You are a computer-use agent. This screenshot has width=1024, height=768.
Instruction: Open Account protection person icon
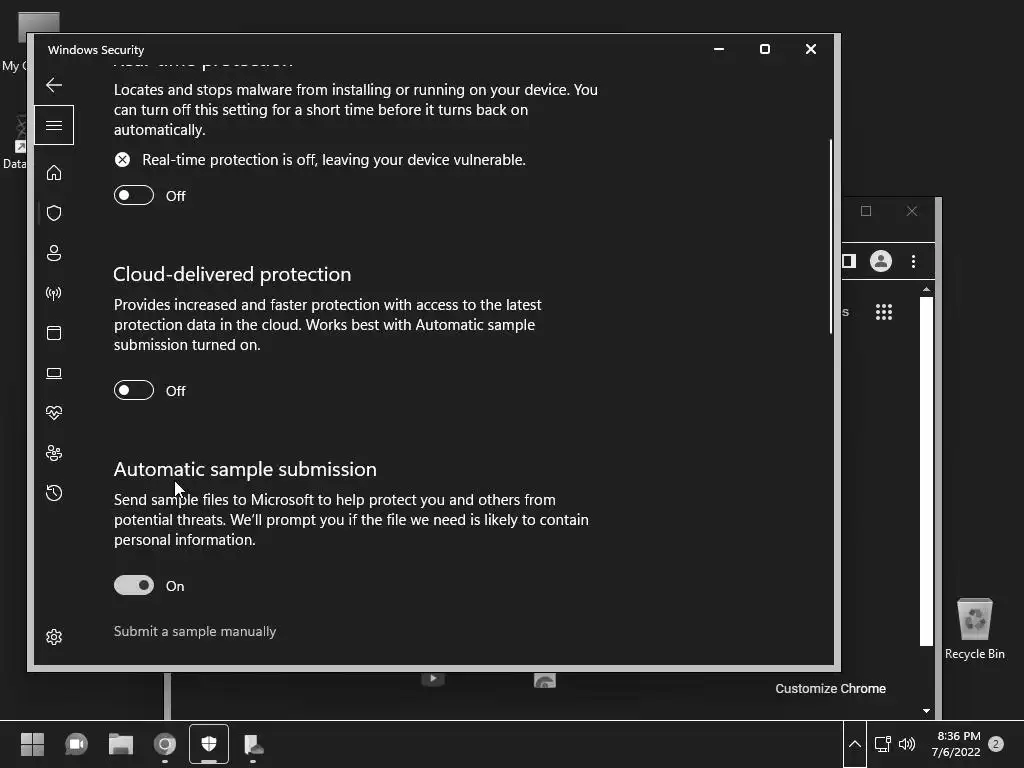point(54,253)
